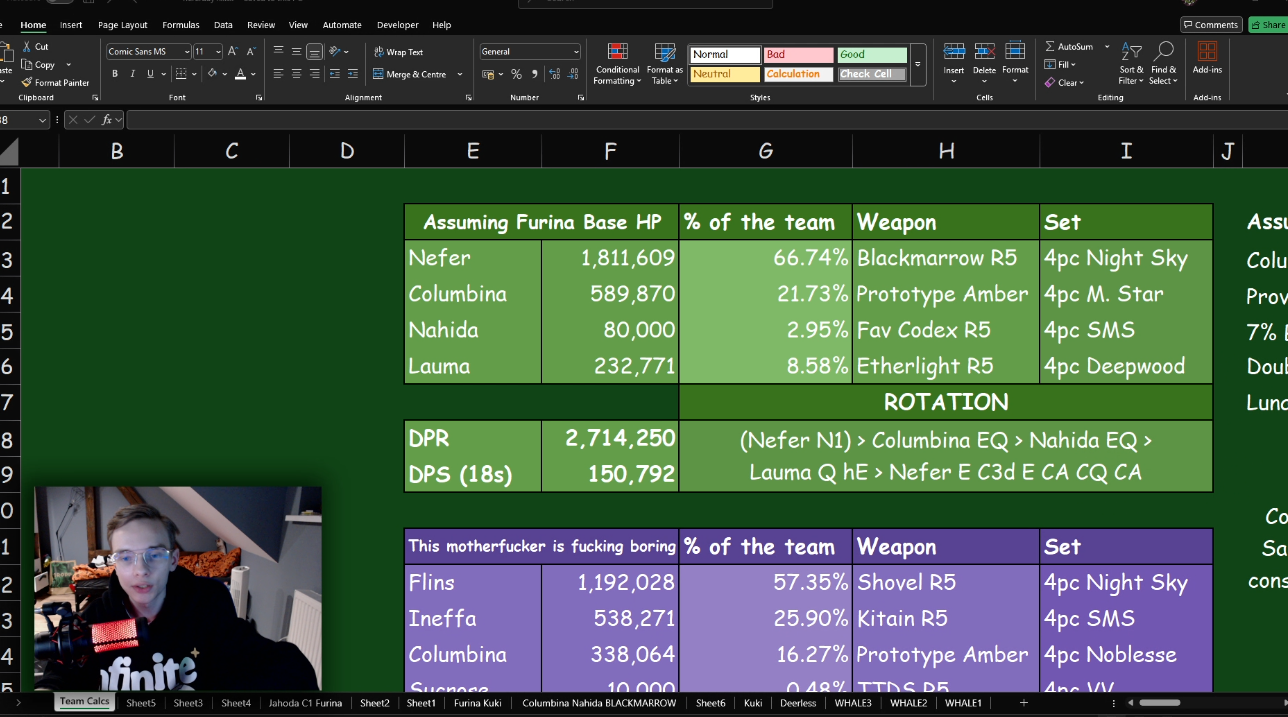This screenshot has height=717, width=1288.
Task: Align text right in the cell
Action: [314, 74]
